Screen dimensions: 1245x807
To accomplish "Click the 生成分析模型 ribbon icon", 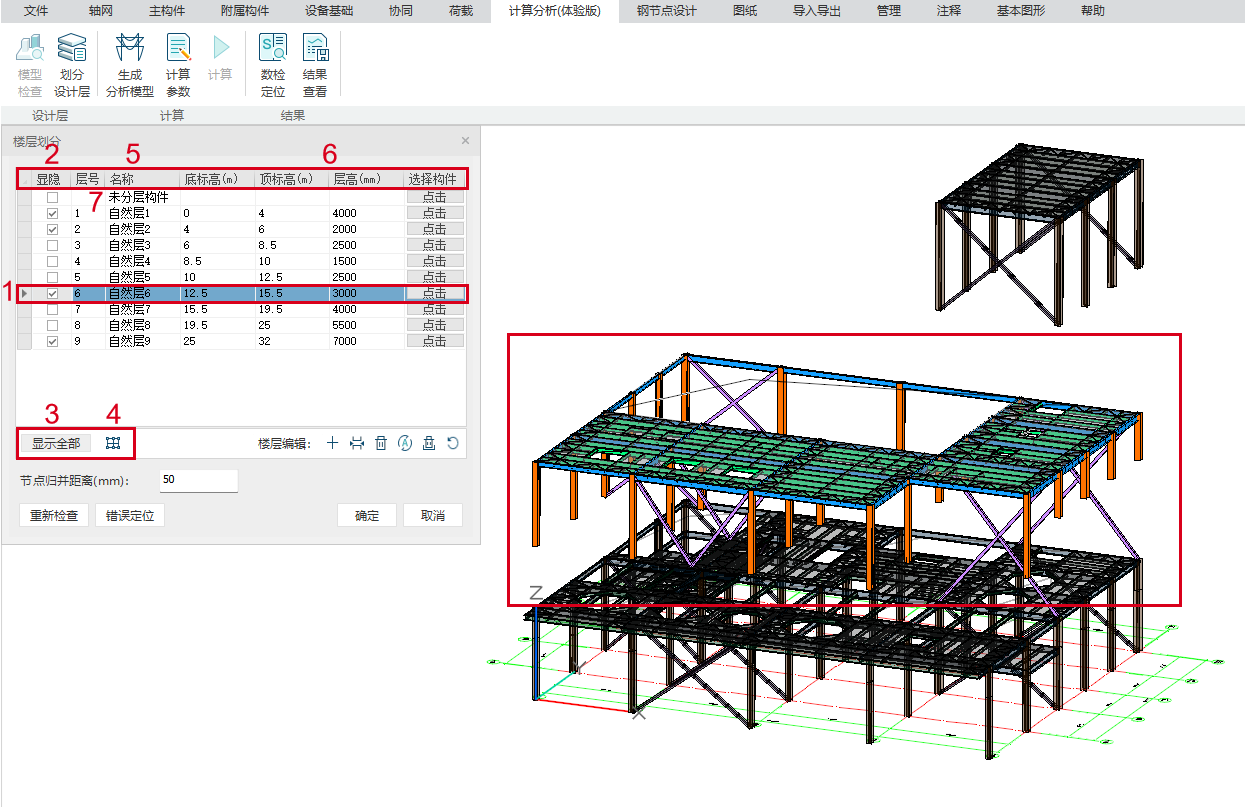I will (x=130, y=67).
